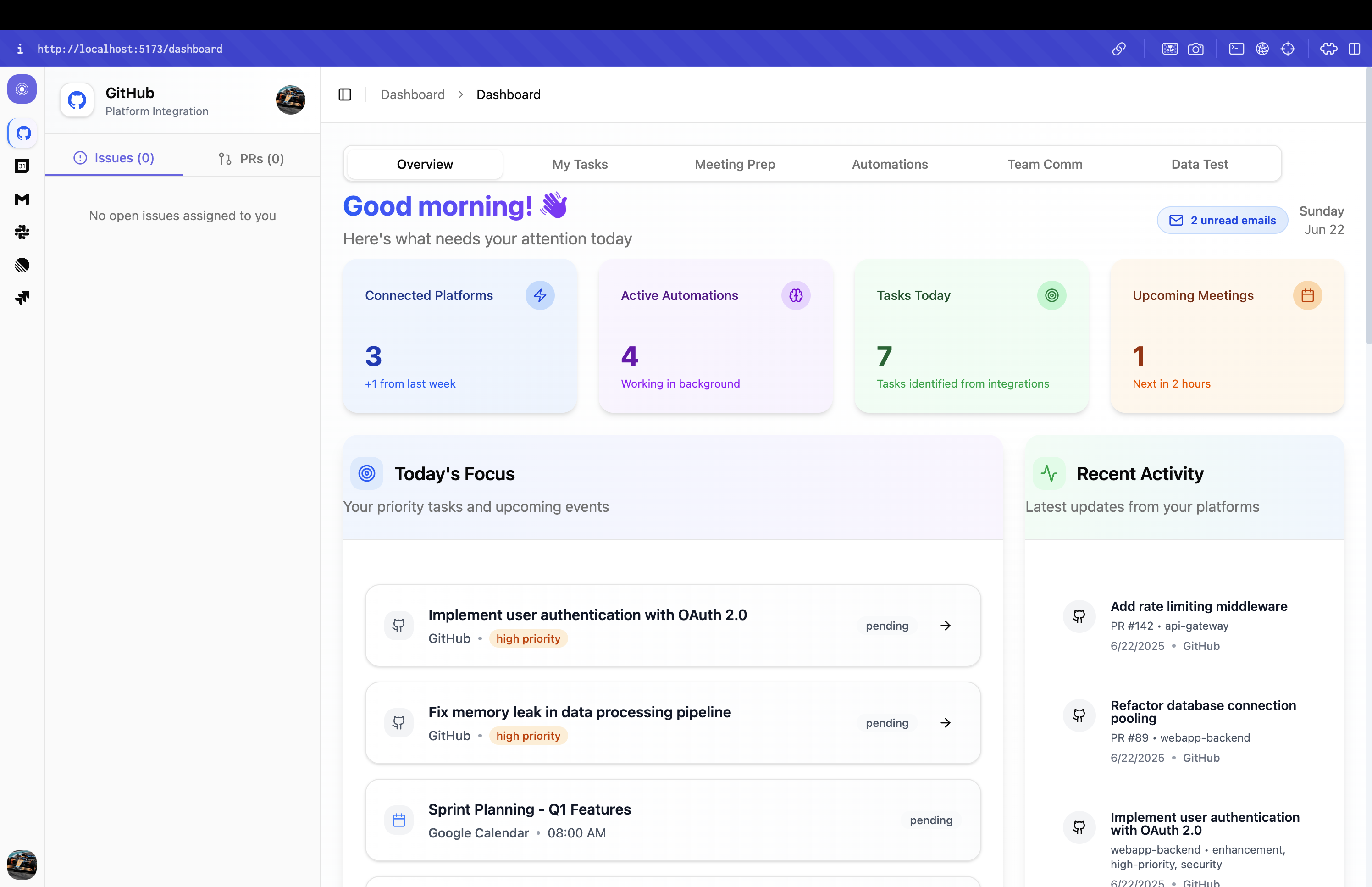The image size is (1372, 887).
Task: Open the terminal console toolbar icon
Action: click(x=1236, y=49)
